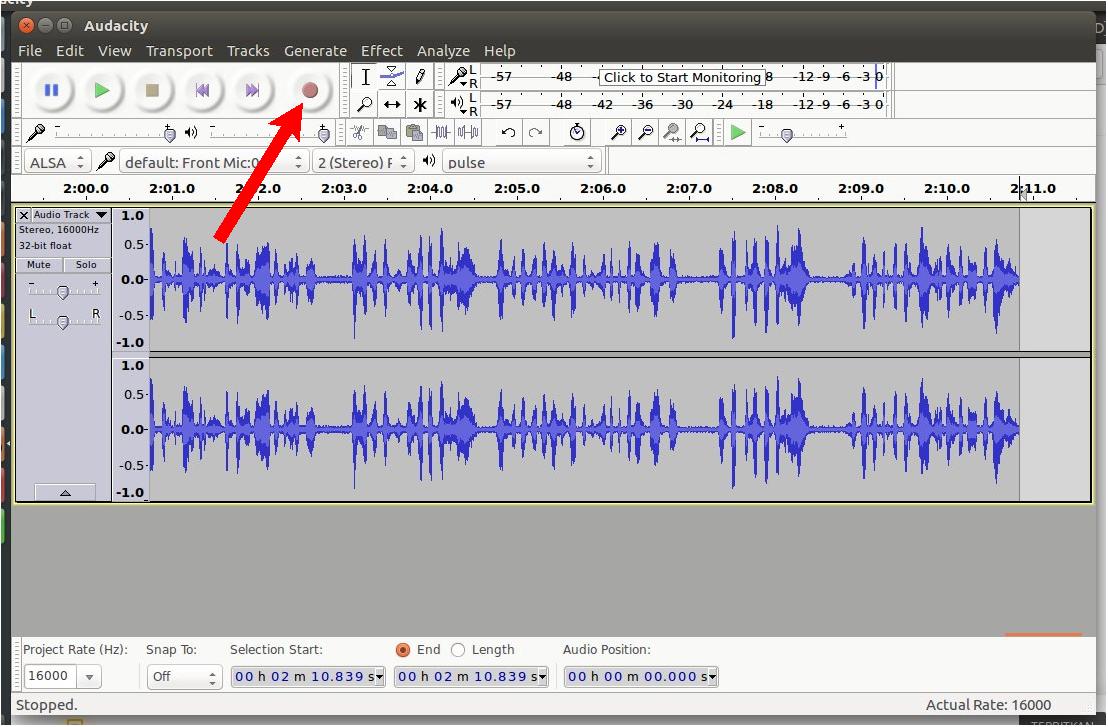This screenshot has height=727, width=1108.
Task: Click the Record button
Action: tap(310, 90)
